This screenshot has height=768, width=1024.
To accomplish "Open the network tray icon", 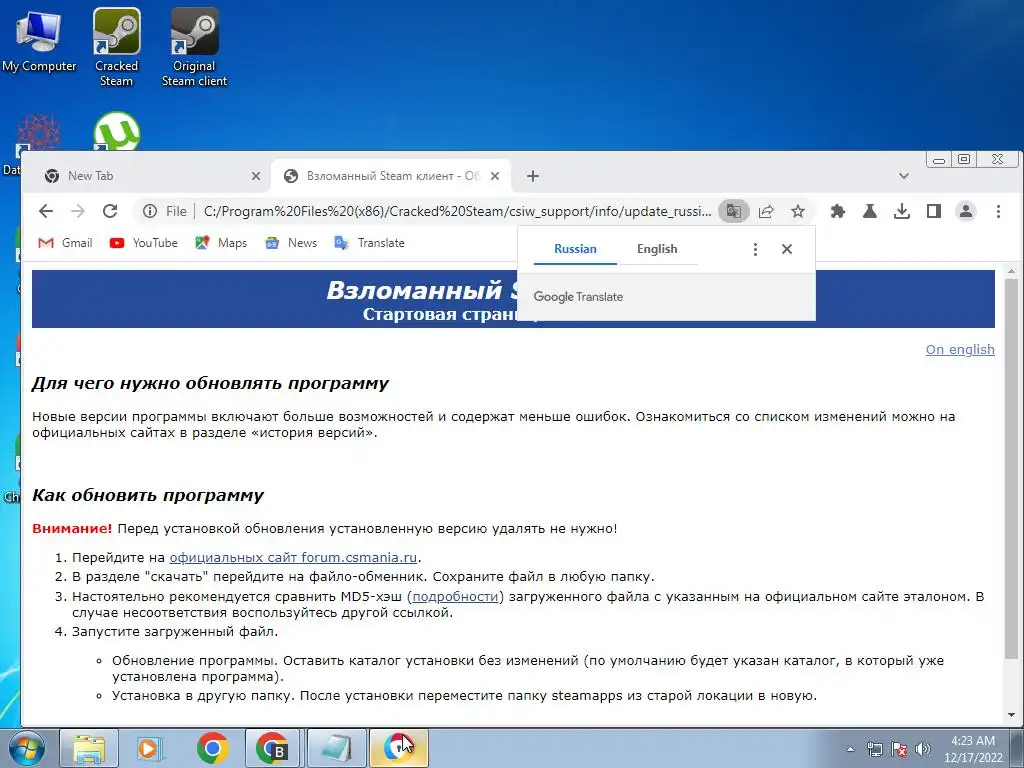I will (874, 749).
